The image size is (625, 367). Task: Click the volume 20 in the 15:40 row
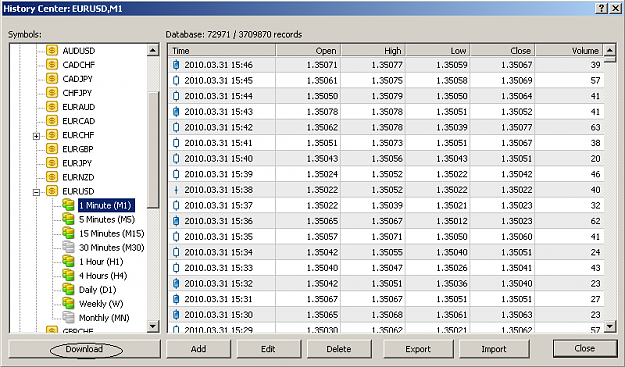click(595, 159)
